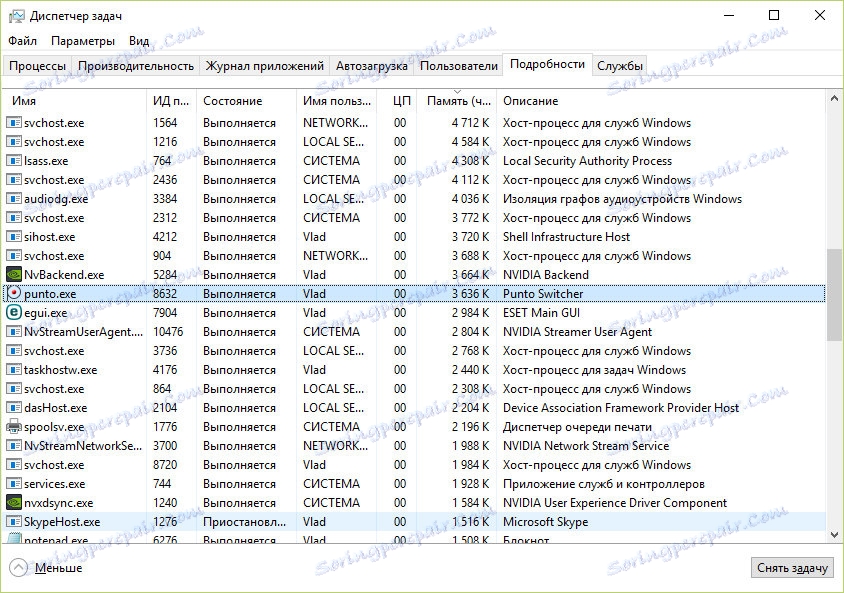Image resolution: width=844 pixels, height=593 pixels.
Task: Click the audiodg.exe process icon
Action: coord(13,199)
